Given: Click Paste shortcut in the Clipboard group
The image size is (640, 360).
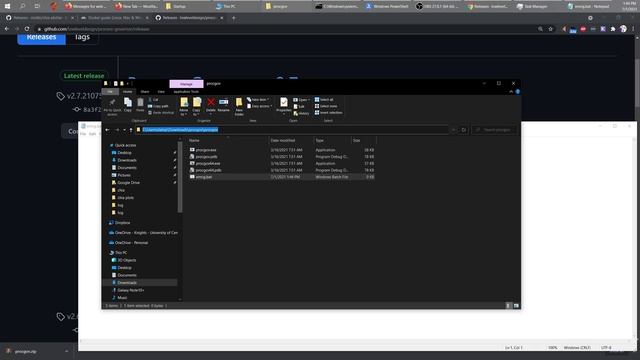Looking at the screenshot, I should 161,113.
